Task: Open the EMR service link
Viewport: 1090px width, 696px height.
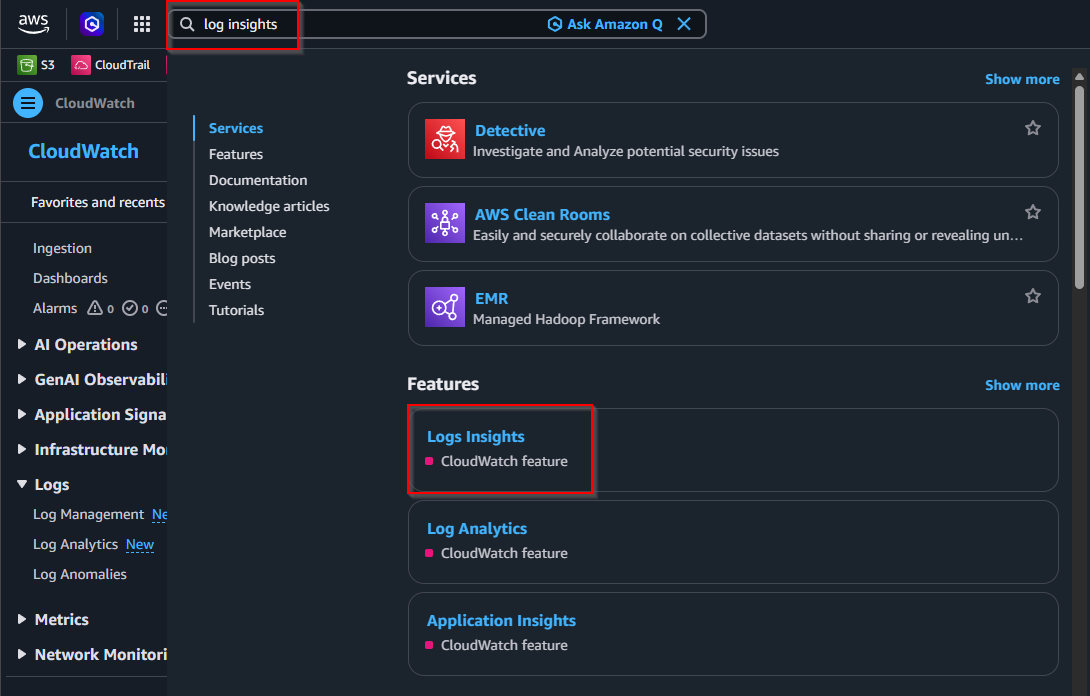Action: point(491,298)
